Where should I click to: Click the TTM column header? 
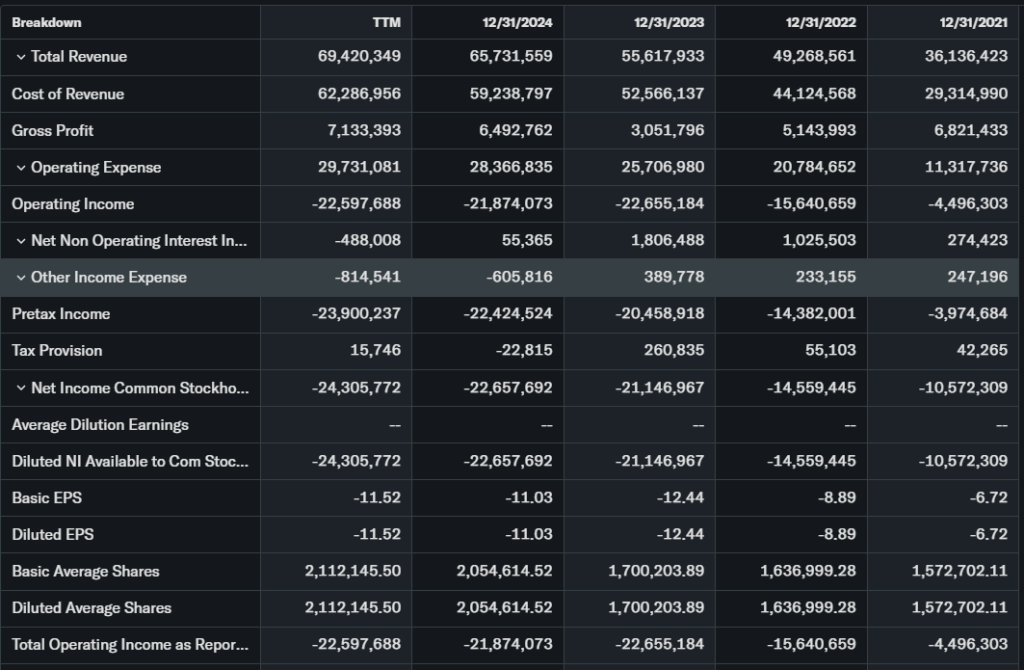point(385,22)
